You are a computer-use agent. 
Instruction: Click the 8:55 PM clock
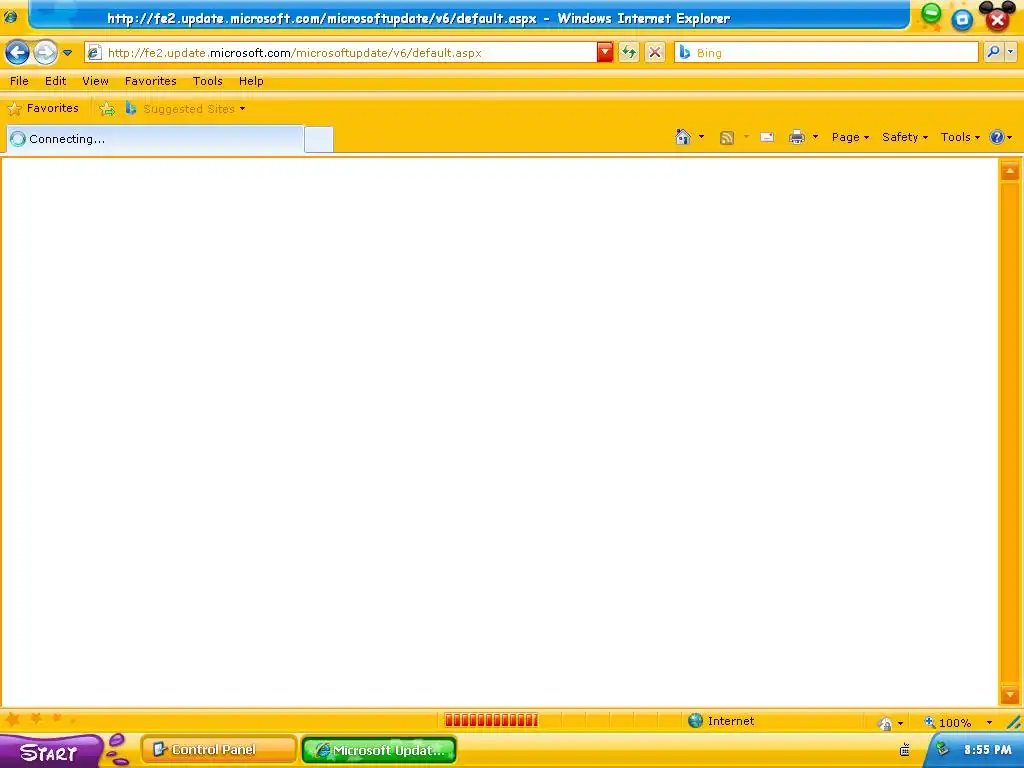pos(987,750)
